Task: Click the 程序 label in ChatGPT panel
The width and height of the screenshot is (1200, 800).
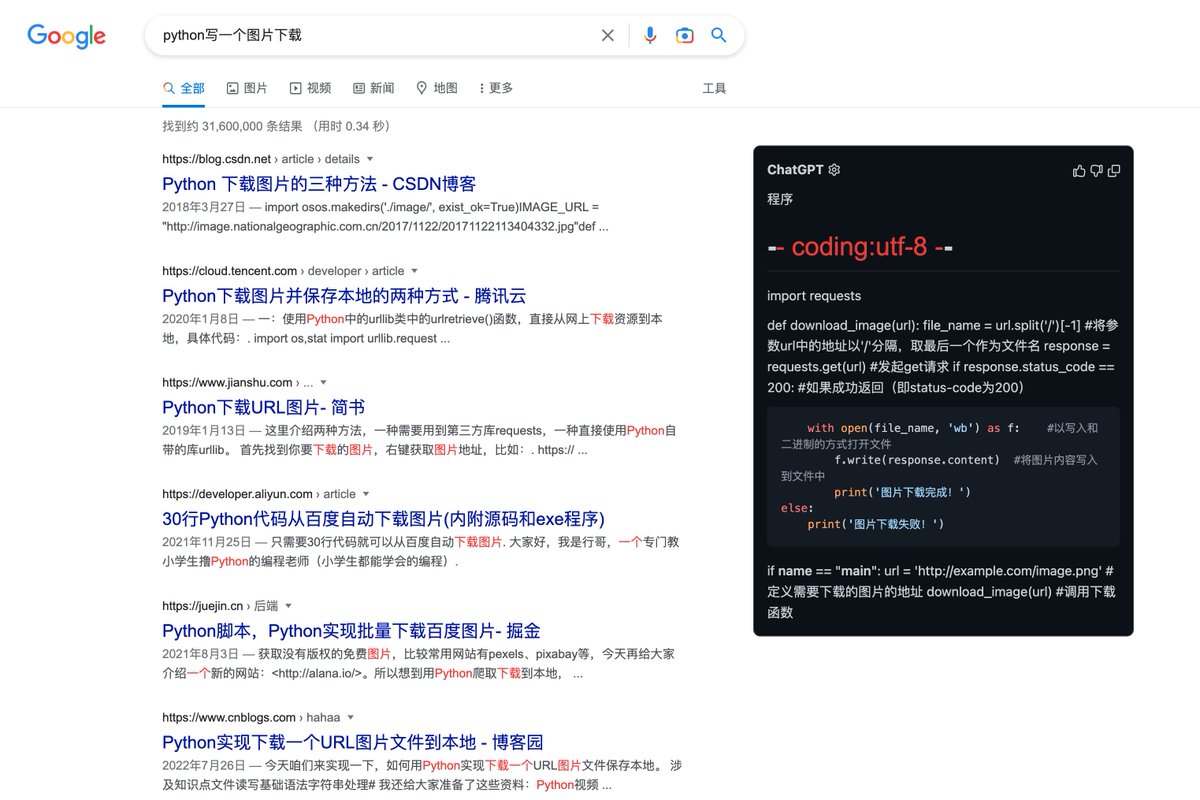Action: (780, 199)
